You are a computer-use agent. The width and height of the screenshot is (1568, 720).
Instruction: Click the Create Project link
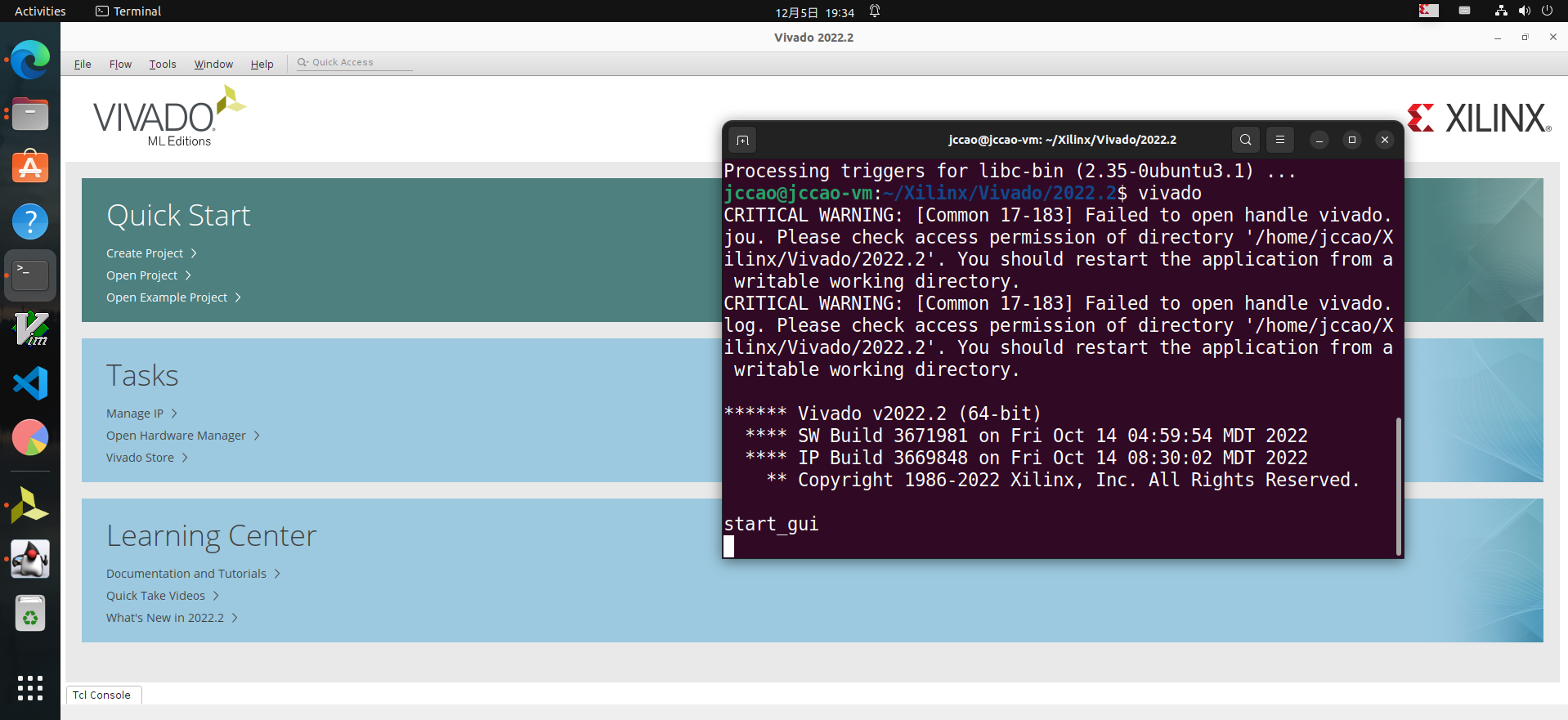pyautogui.click(x=145, y=253)
